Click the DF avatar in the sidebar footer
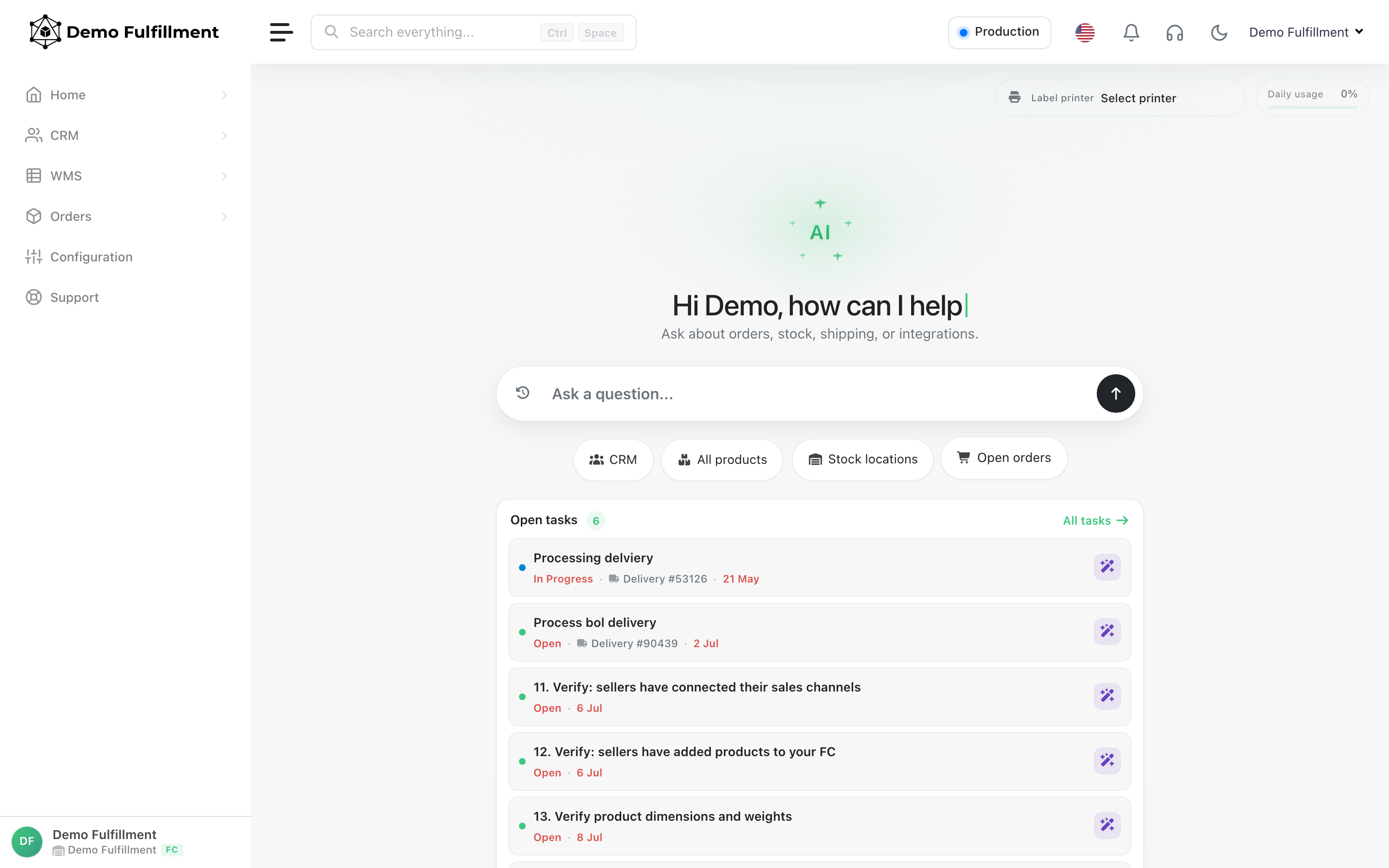 (x=27, y=841)
